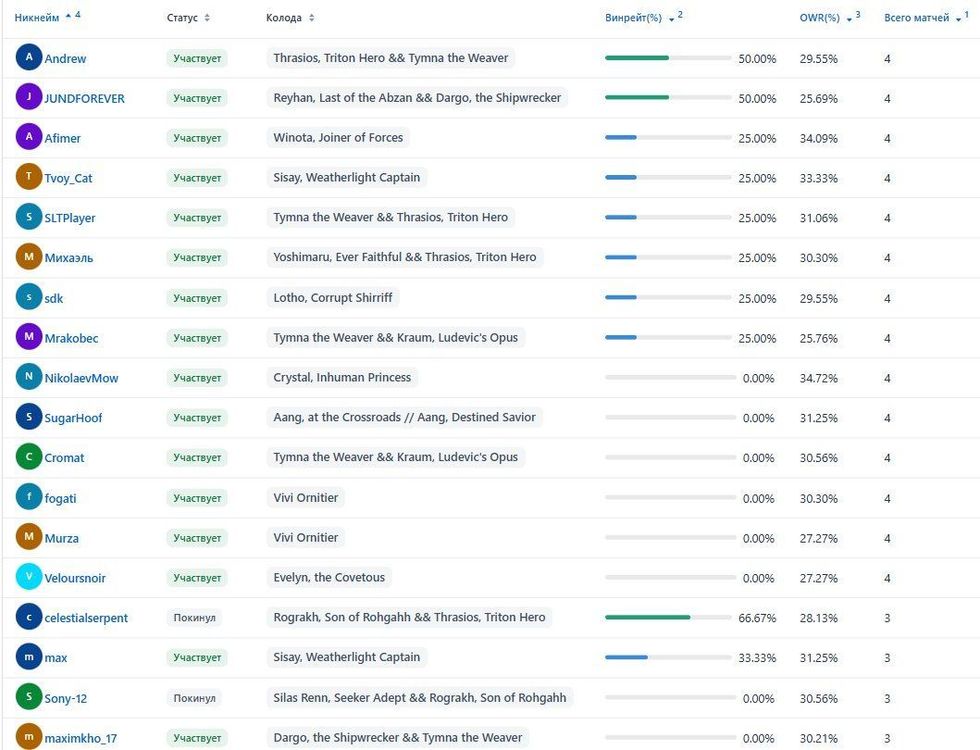This screenshot has width=980, height=750.
Task: Click Tvoy_Cat's orange avatar icon
Action: click(x=29, y=177)
